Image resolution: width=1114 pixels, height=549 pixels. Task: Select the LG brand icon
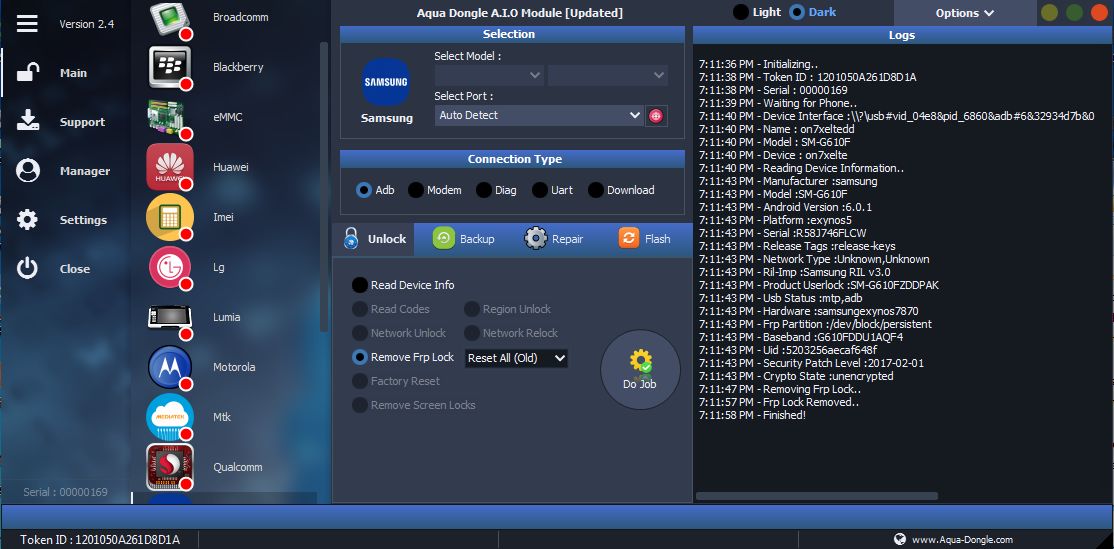170,267
